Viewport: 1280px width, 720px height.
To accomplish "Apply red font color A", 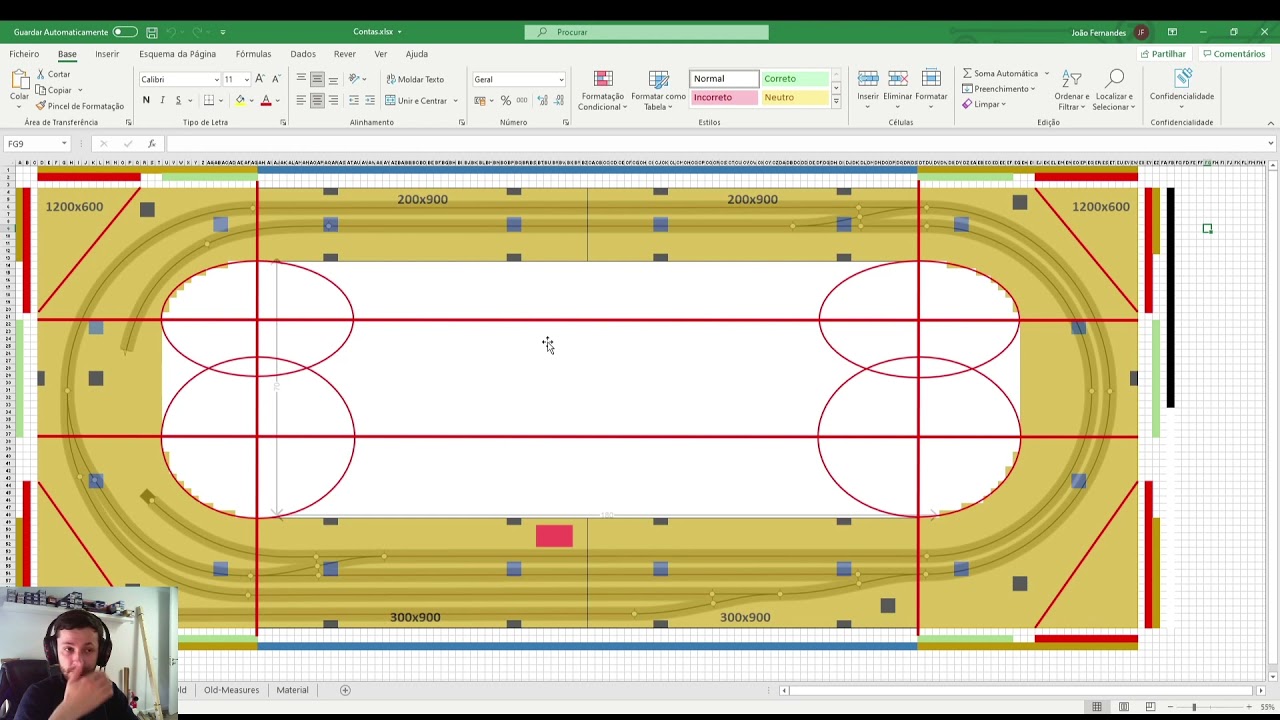I will pos(266,100).
